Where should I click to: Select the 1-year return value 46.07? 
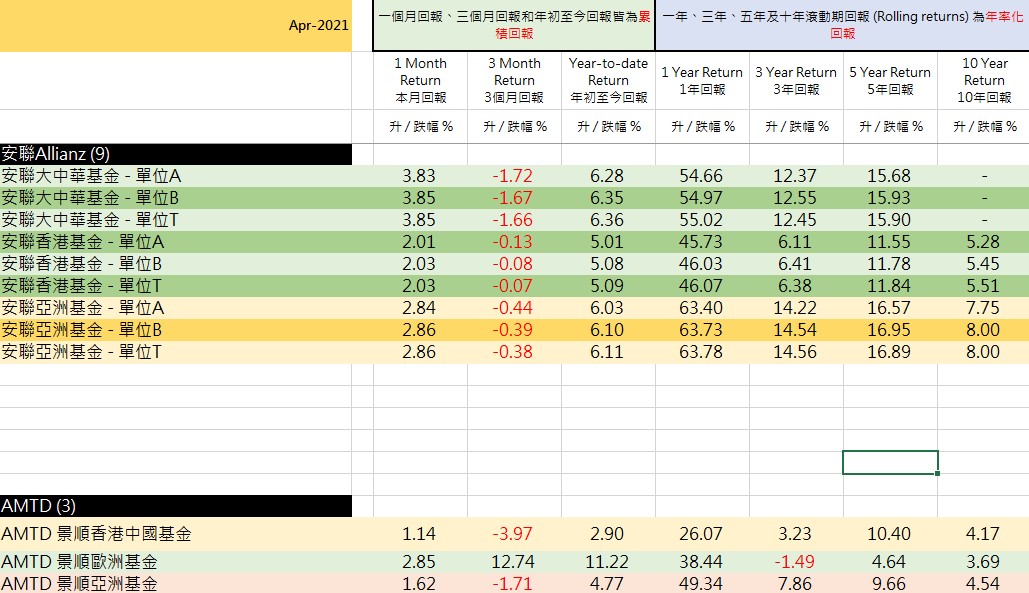coord(701,286)
